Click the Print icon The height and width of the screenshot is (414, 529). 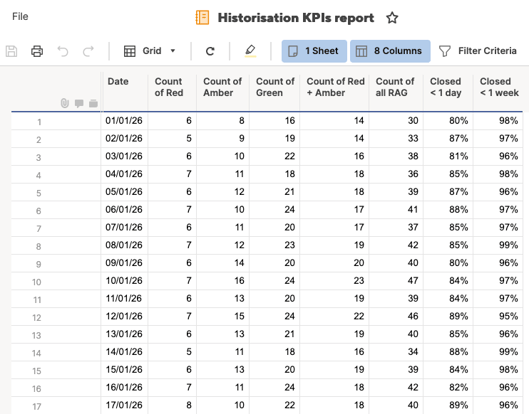click(37, 51)
